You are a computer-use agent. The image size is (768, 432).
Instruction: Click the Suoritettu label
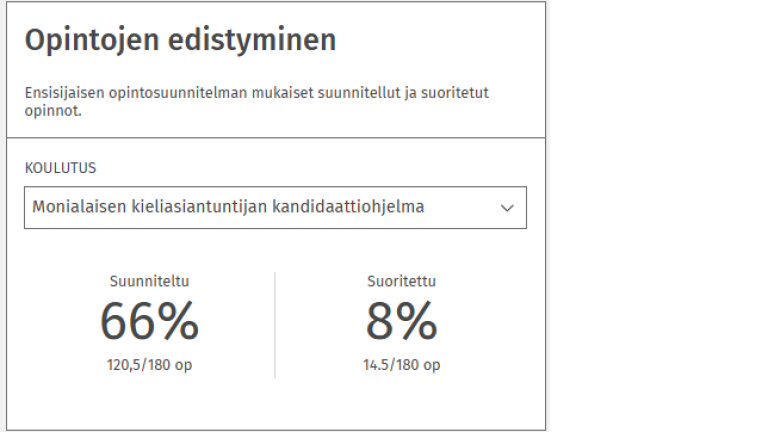click(x=401, y=282)
